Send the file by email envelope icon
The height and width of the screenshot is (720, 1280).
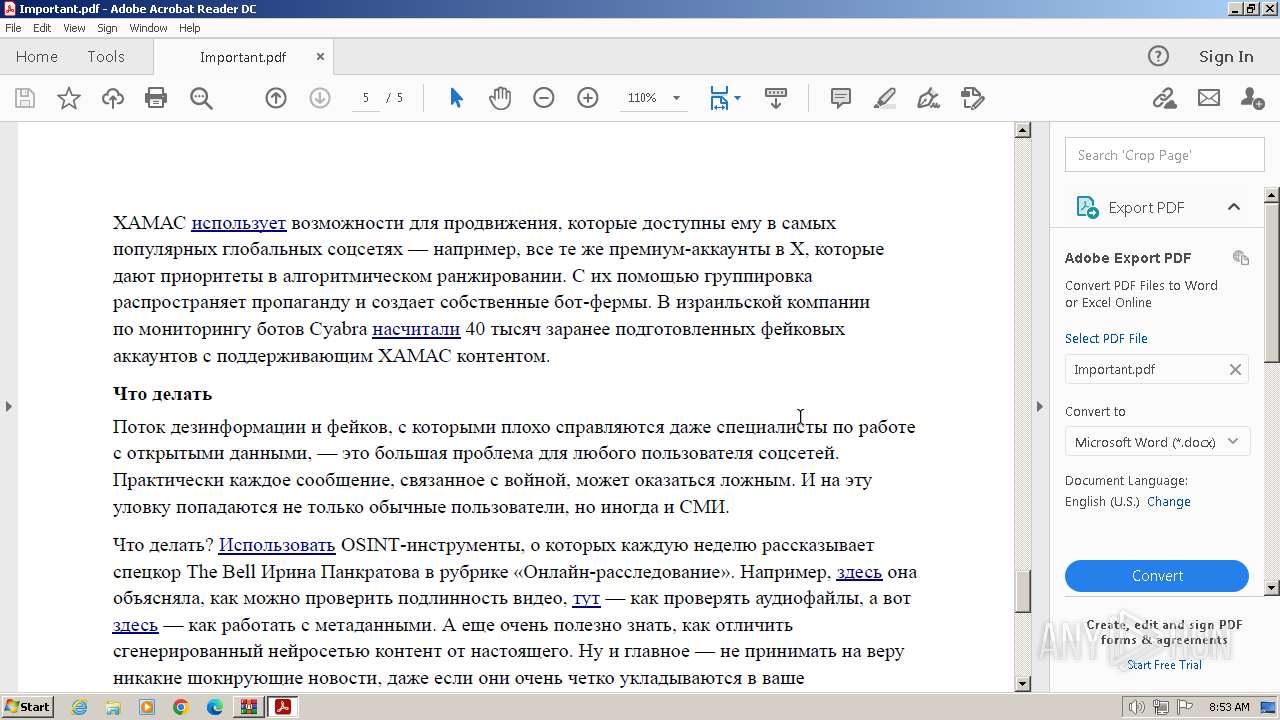[x=1209, y=98]
